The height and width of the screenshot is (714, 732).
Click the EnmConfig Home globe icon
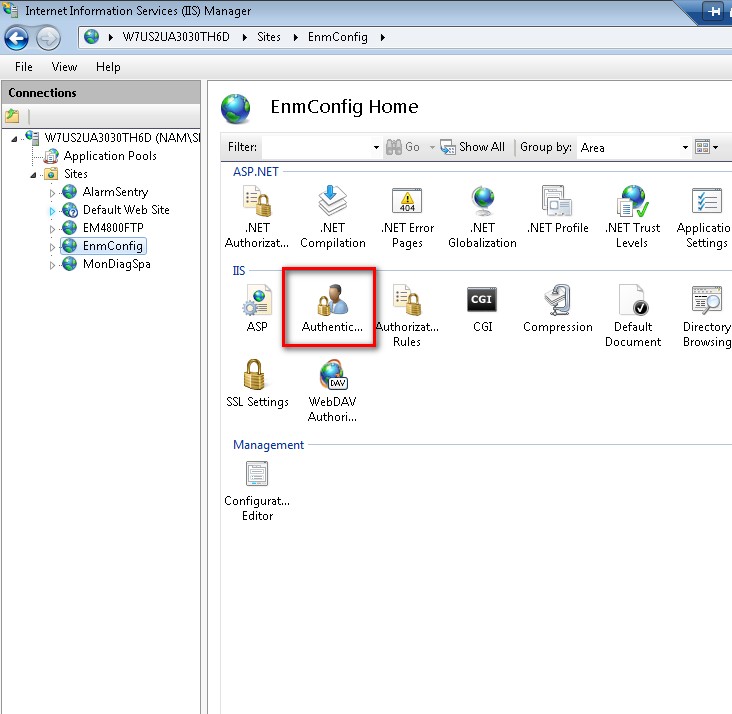tap(236, 108)
